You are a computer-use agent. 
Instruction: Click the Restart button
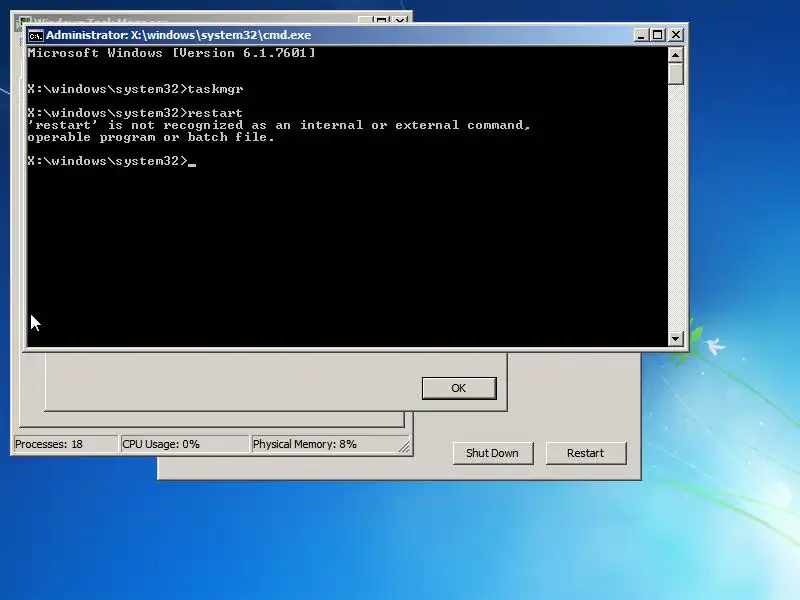(x=586, y=453)
